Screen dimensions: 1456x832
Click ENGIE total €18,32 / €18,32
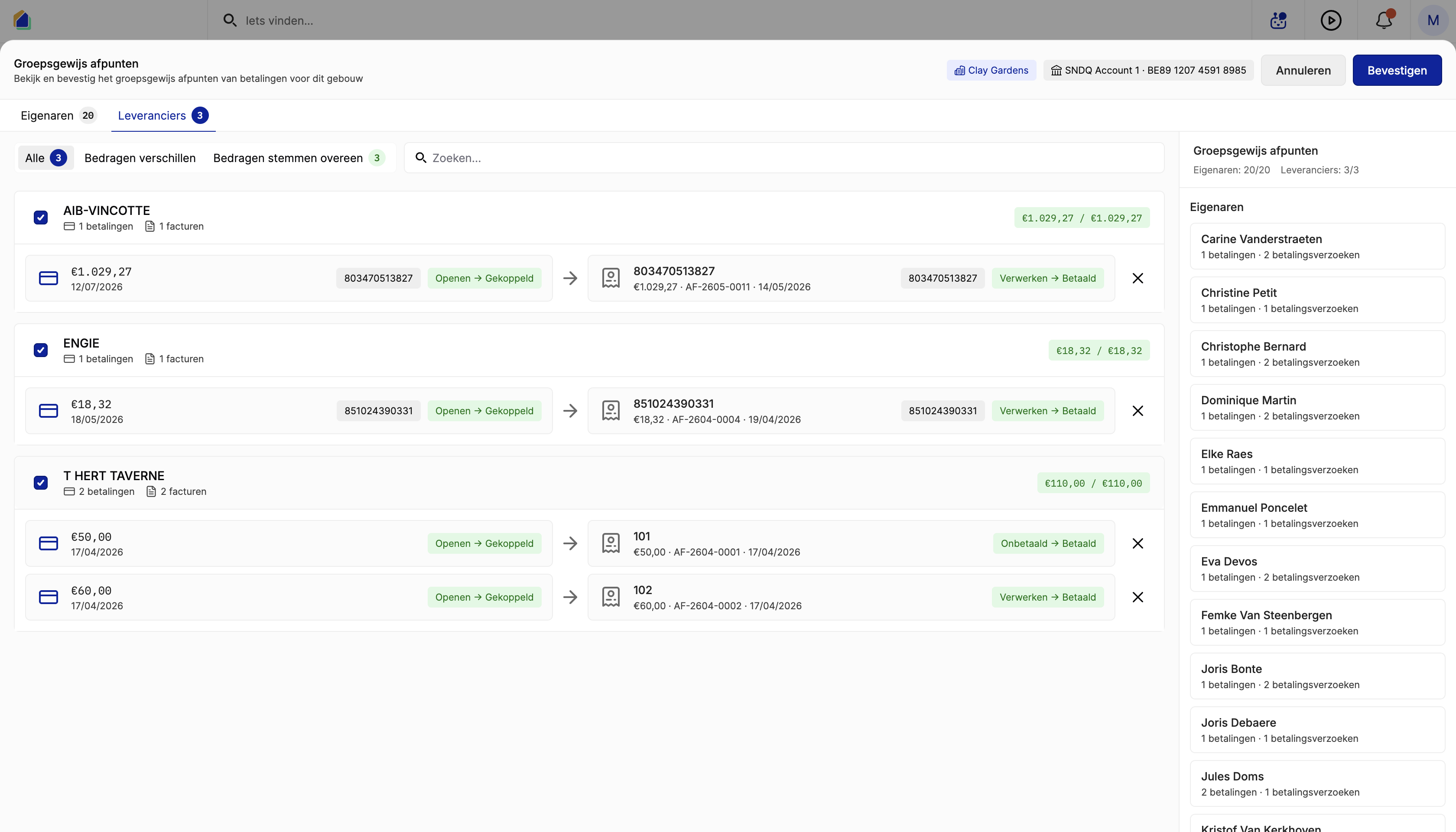(1099, 350)
